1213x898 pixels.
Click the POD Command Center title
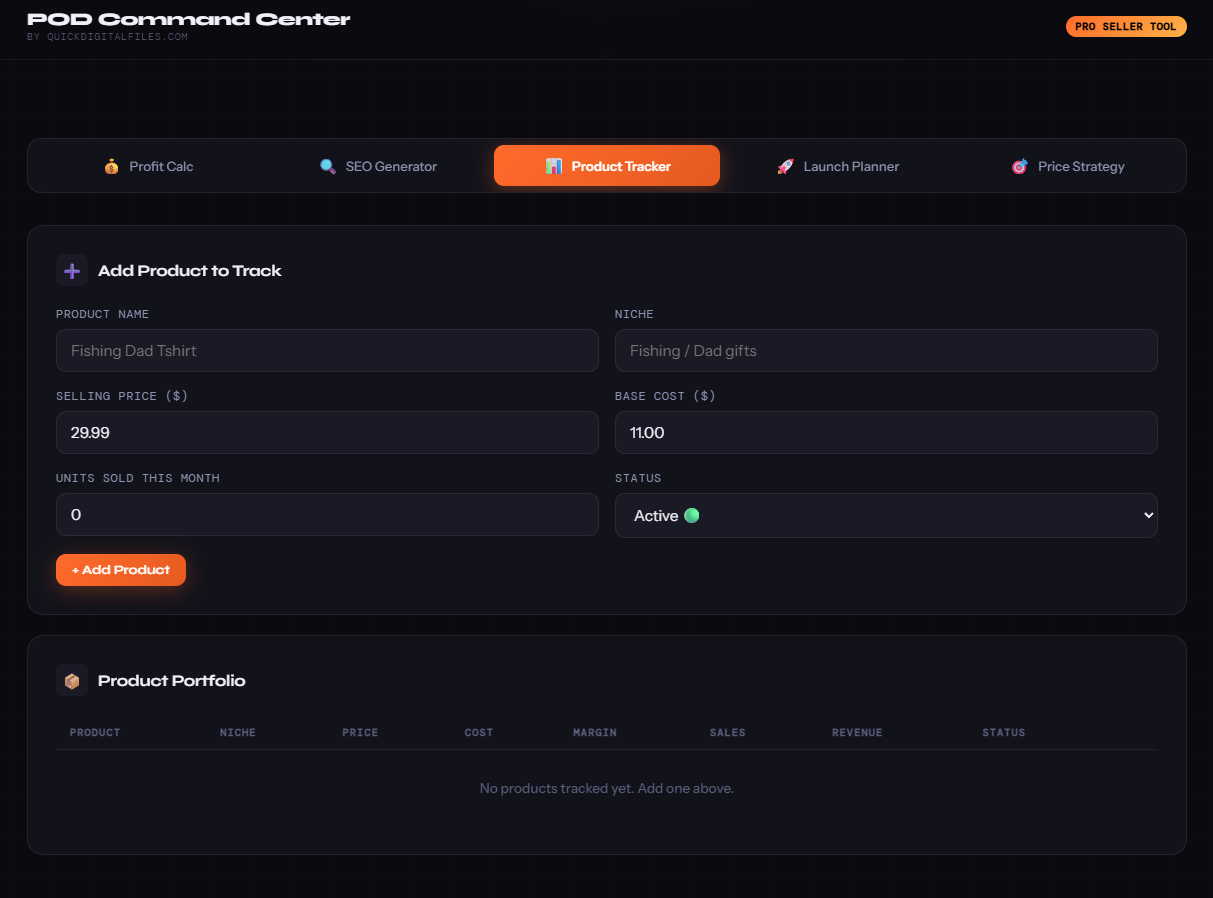click(x=189, y=19)
